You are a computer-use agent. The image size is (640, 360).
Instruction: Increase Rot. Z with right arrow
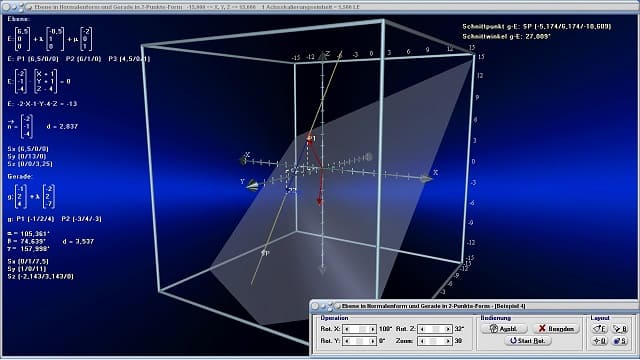pos(448,329)
